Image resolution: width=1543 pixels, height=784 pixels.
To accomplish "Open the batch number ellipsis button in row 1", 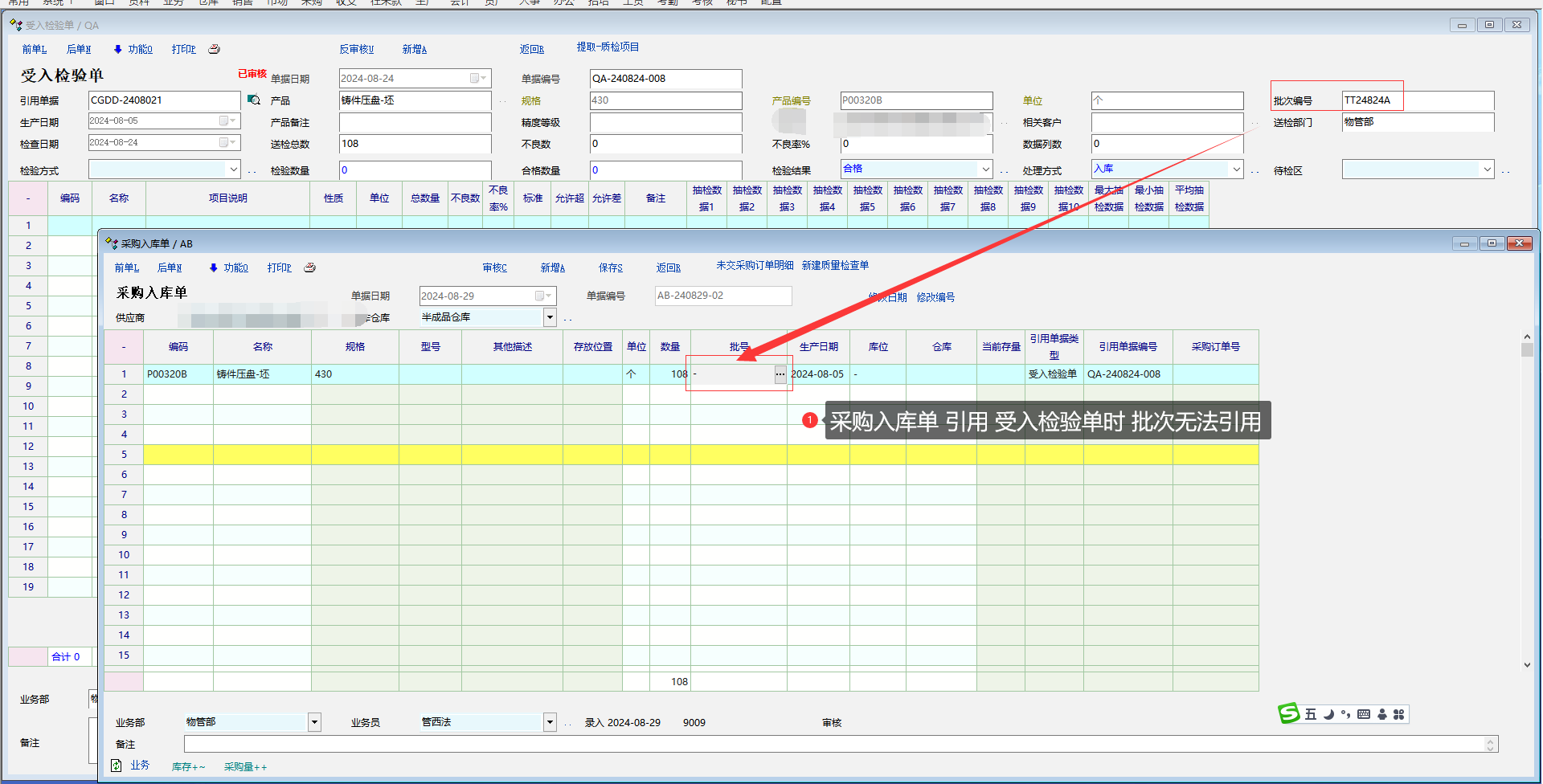I will [780, 374].
